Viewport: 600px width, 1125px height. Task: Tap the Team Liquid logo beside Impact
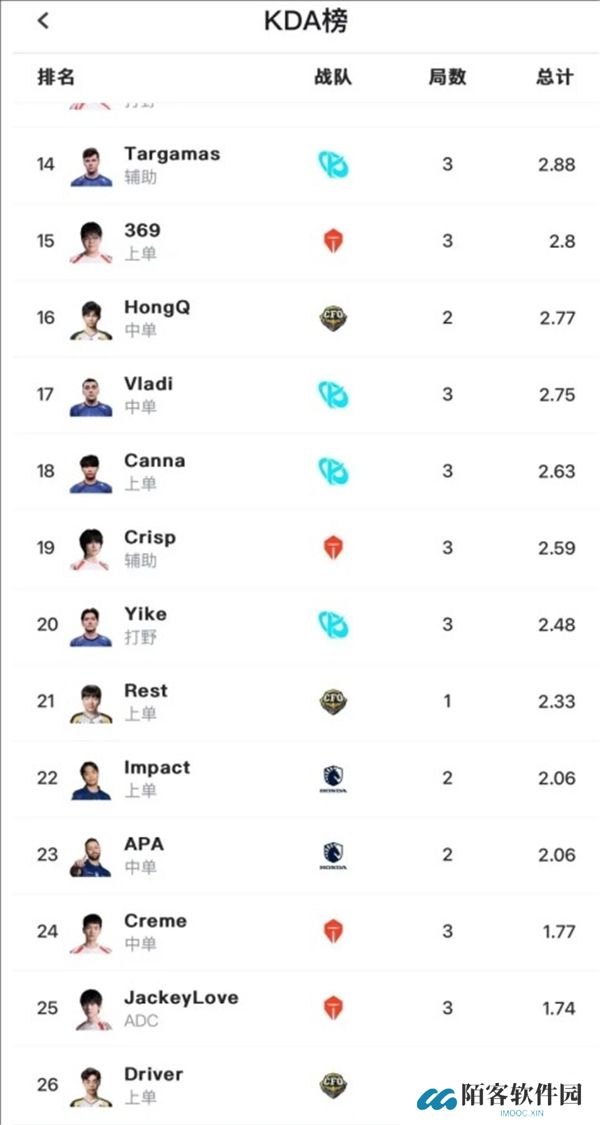click(x=333, y=778)
